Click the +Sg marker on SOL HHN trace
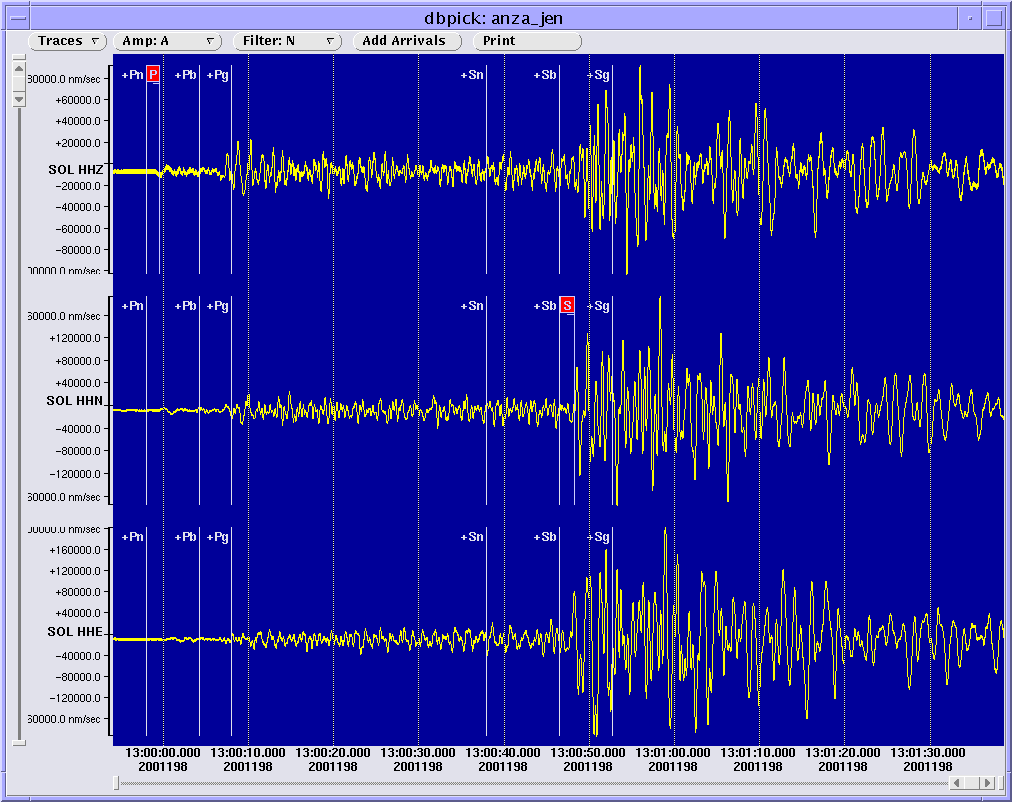The height and width of the screenshot is (802, 1012). pyautogui.click(x=598, y=306)
